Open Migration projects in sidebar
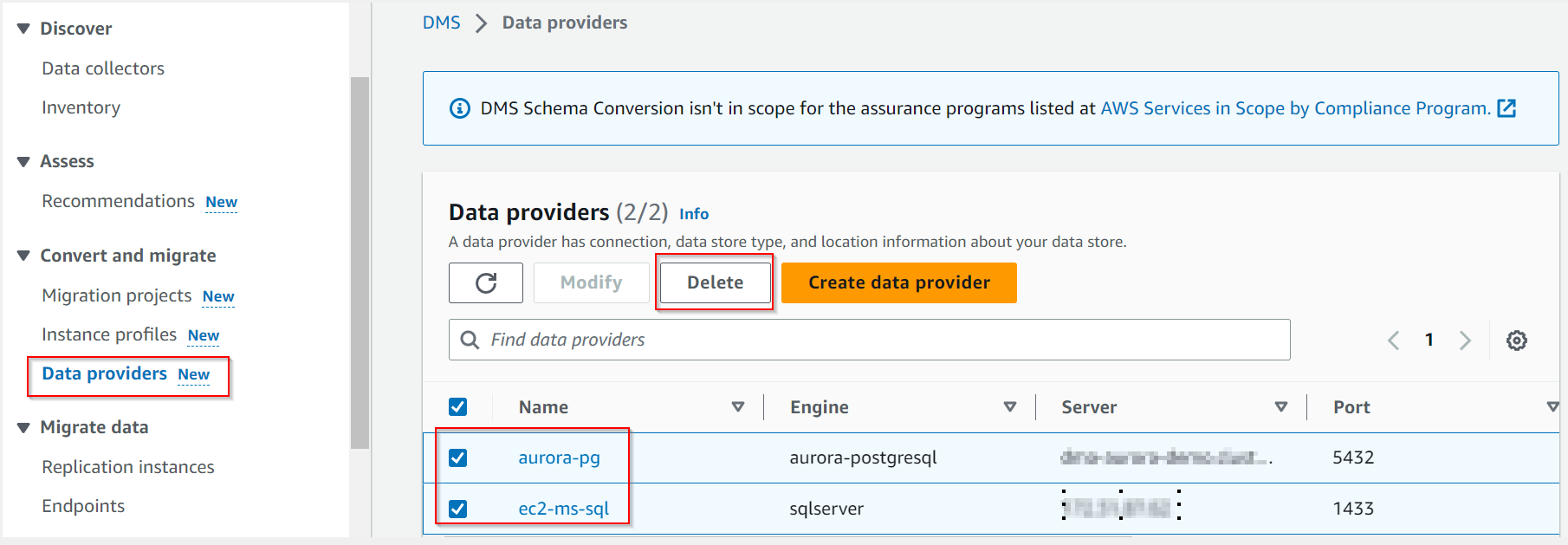1568x545 pixels. (117, 295)
